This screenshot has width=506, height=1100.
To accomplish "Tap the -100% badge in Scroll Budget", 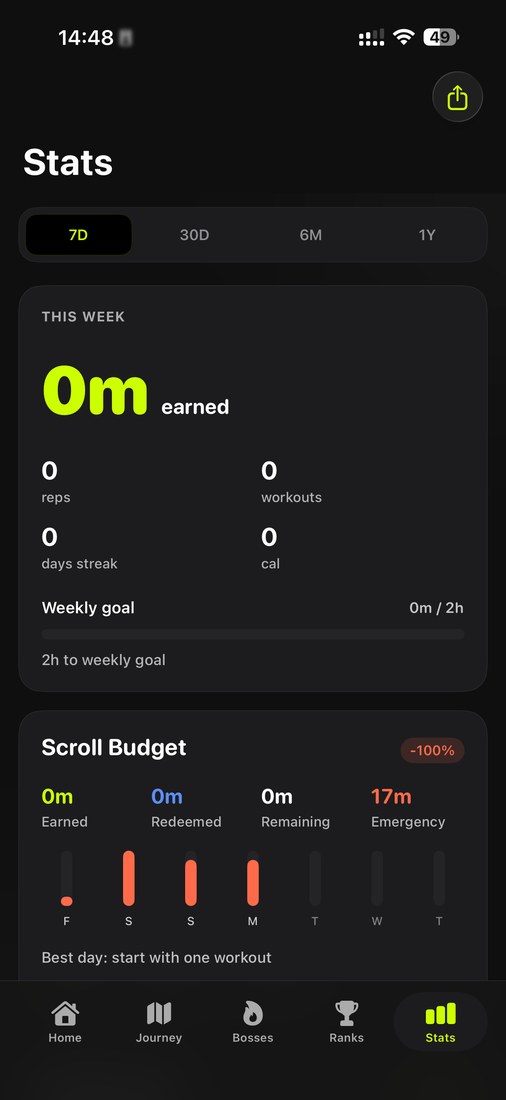I will click(x=432, y=750).
